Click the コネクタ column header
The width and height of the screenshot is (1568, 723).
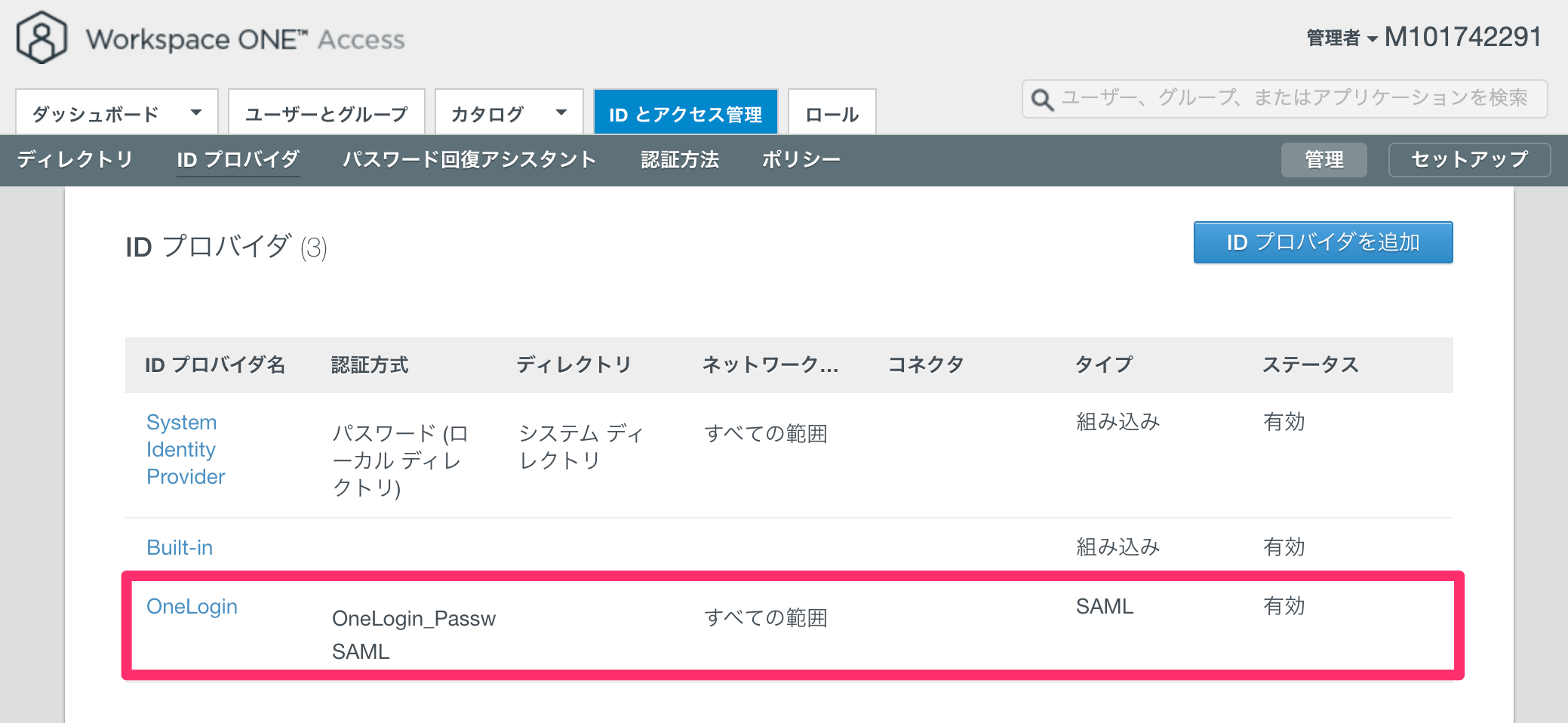click(926, 365)
